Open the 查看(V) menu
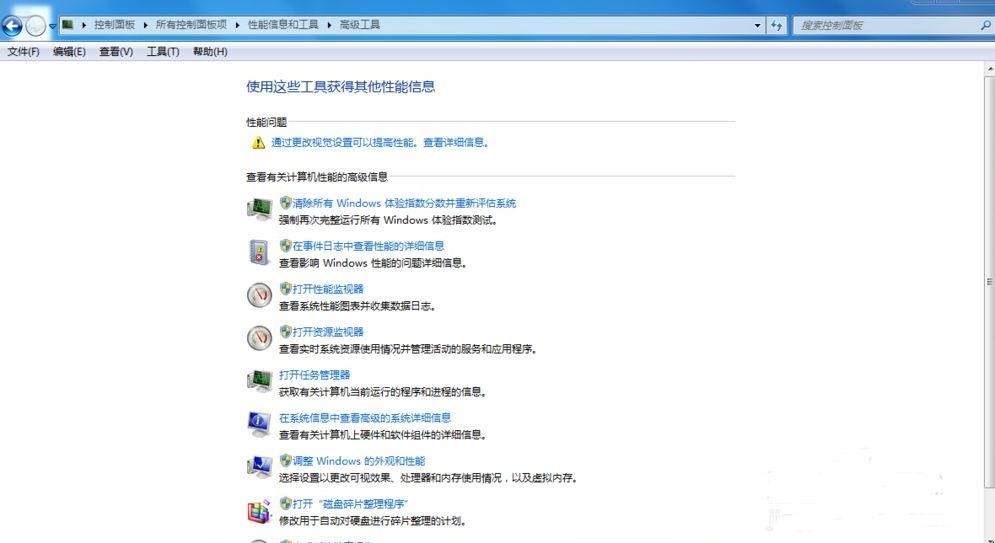This screenshot has width=995, height=543. coord(116,52)
